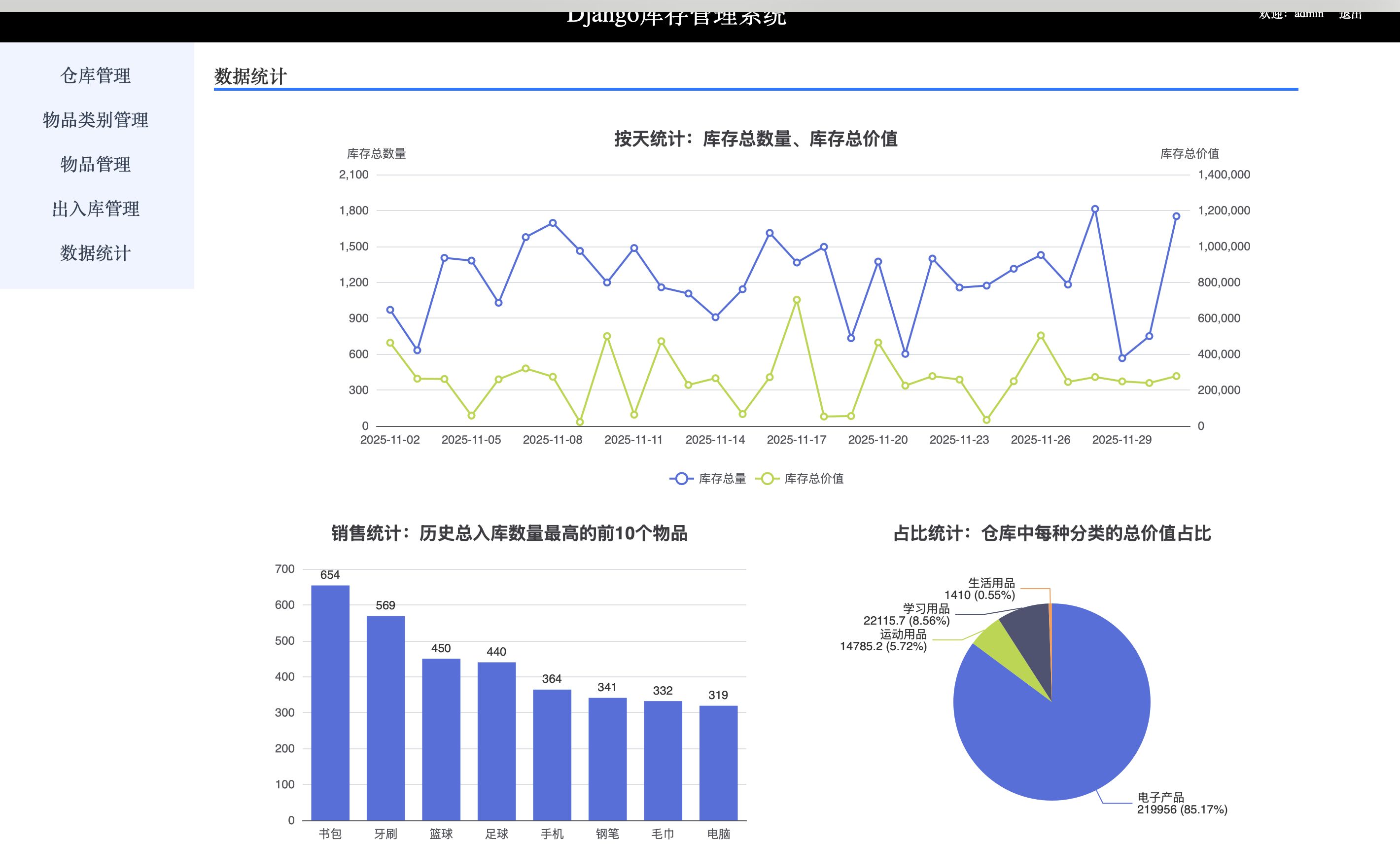Click the 退出 logout link
The image size is (1400, 844).
(1350, 14)
